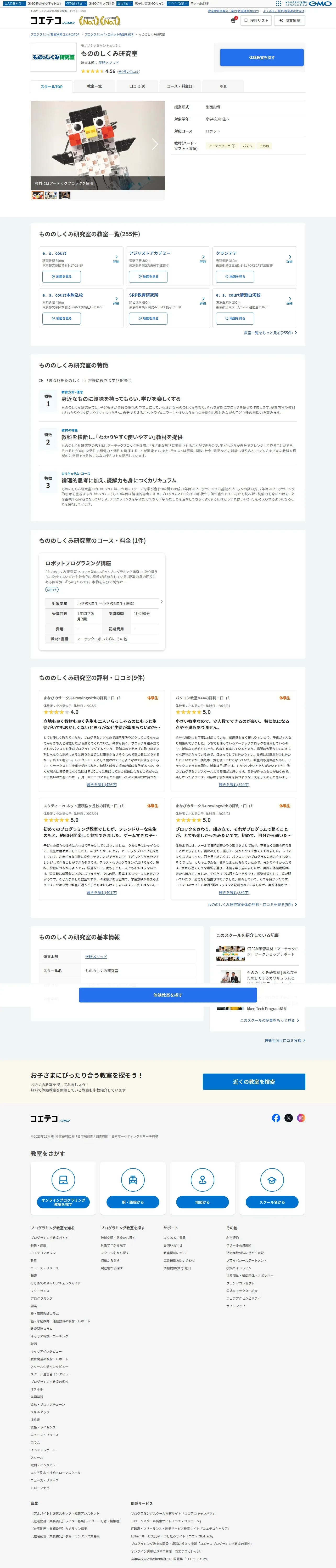Open 詳細 chevron for アジャストアカデミー
Screen dimensions: 336x1568
click(x=203, y=259)
